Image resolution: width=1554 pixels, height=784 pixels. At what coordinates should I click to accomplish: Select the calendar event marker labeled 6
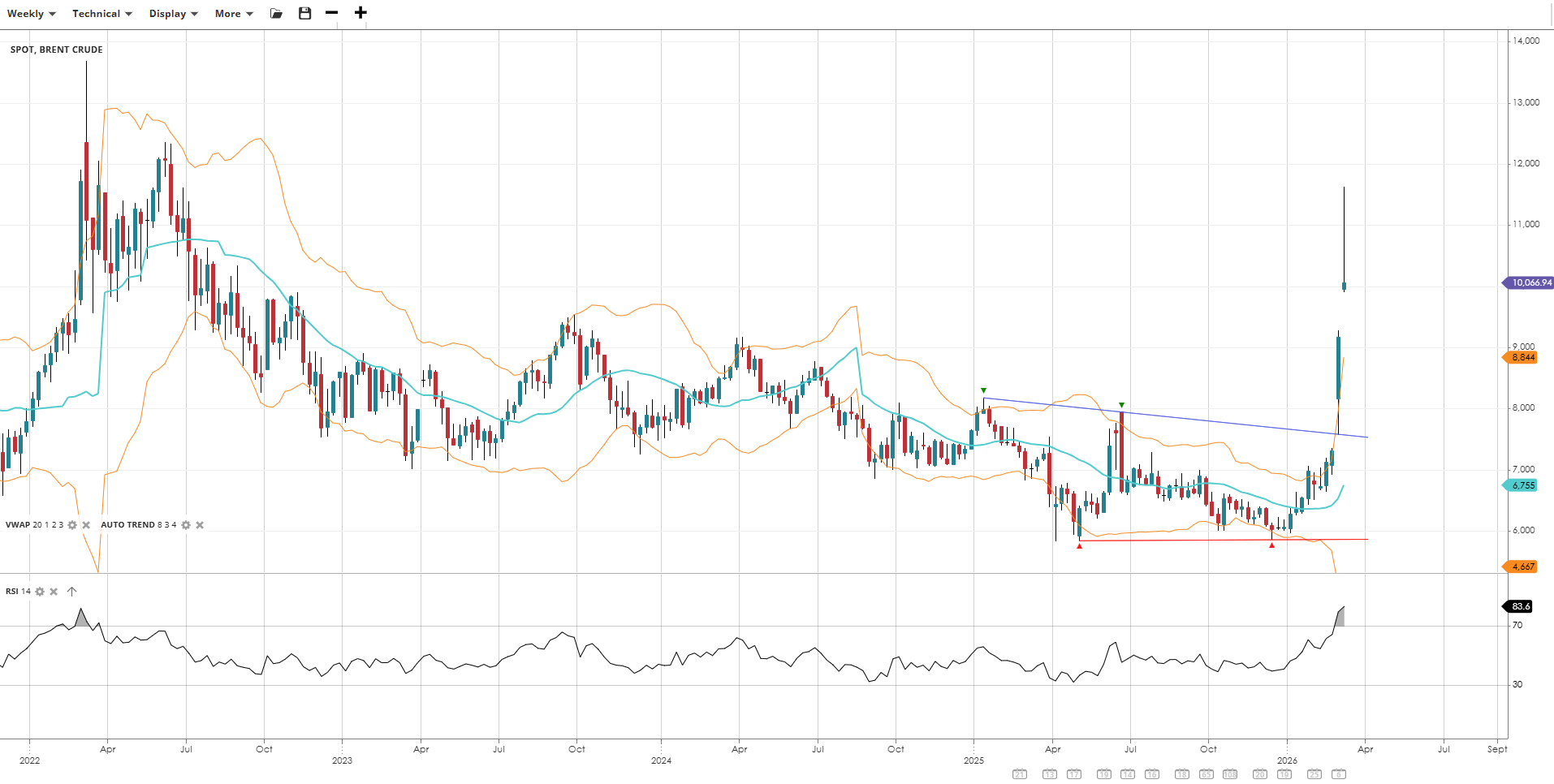(x=1339, y=774)
